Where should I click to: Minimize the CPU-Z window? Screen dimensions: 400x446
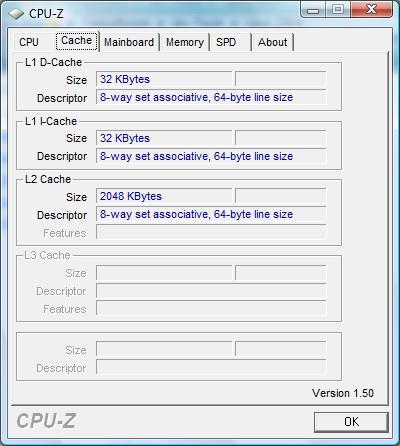(x=313, y=9)
